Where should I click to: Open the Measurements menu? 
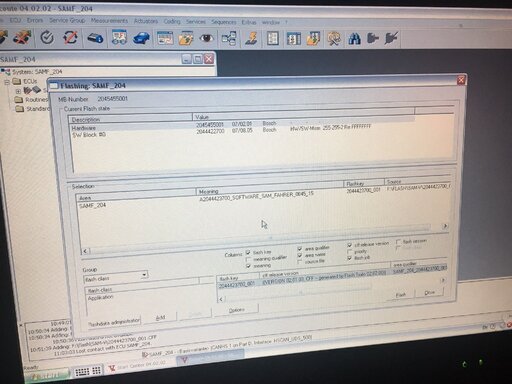pyautogui.click(x=109, y=21)
